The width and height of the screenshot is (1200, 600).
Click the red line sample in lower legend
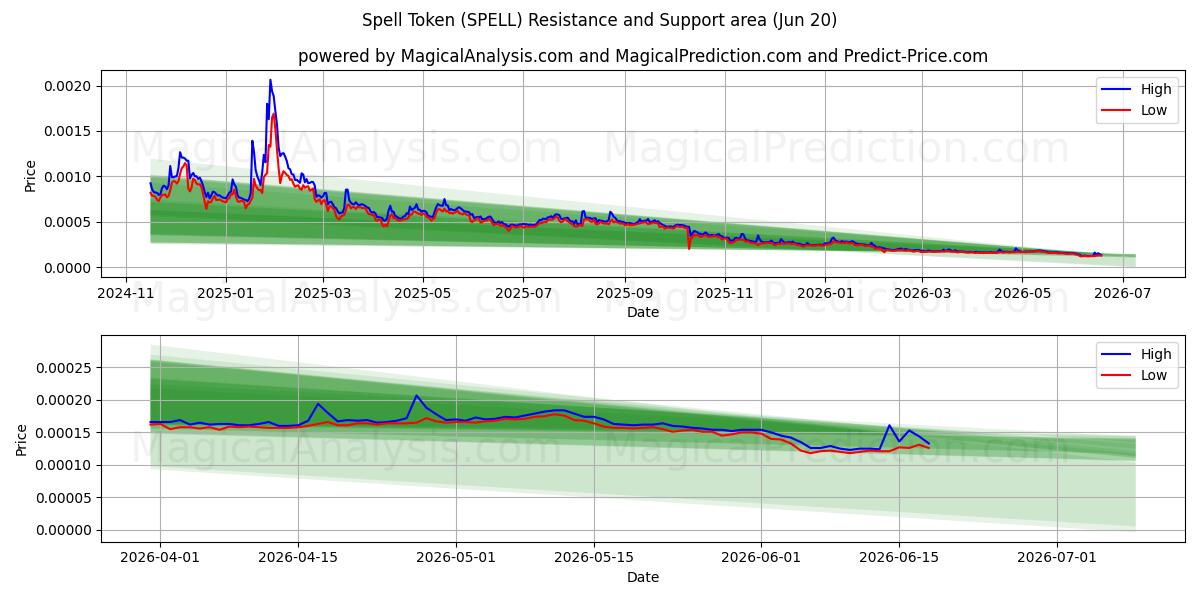point(1117,376)
